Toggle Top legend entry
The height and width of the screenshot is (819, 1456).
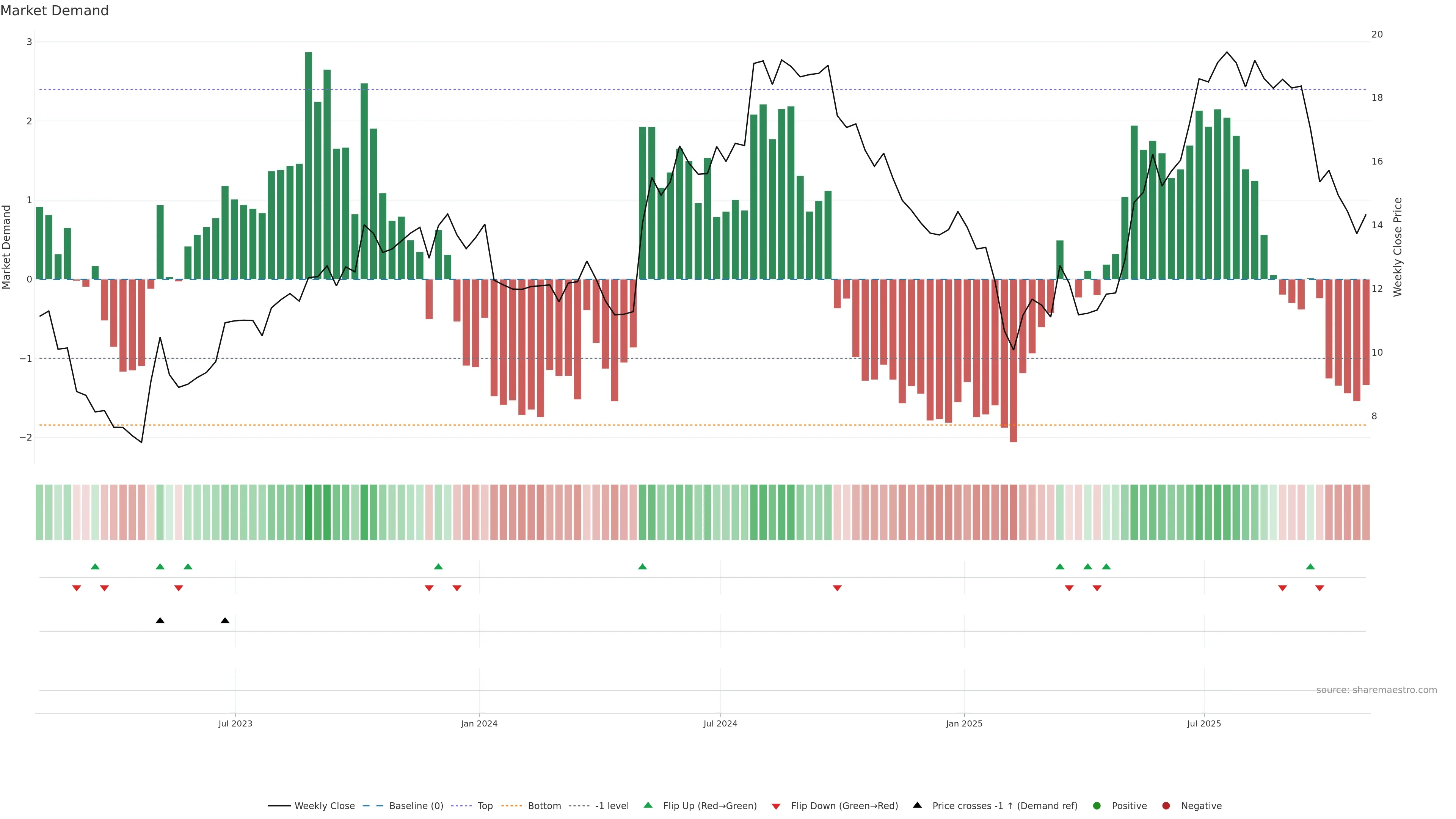[x=485, y=805]
